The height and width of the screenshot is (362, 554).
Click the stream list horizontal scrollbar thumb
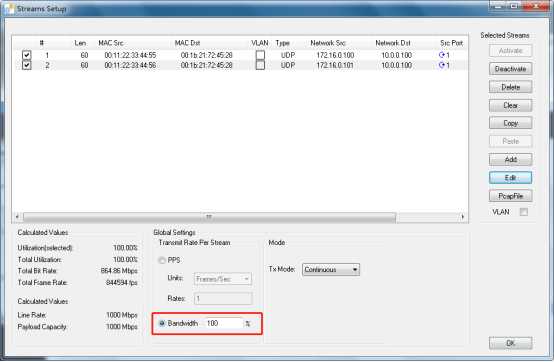[x=209, y=217]
